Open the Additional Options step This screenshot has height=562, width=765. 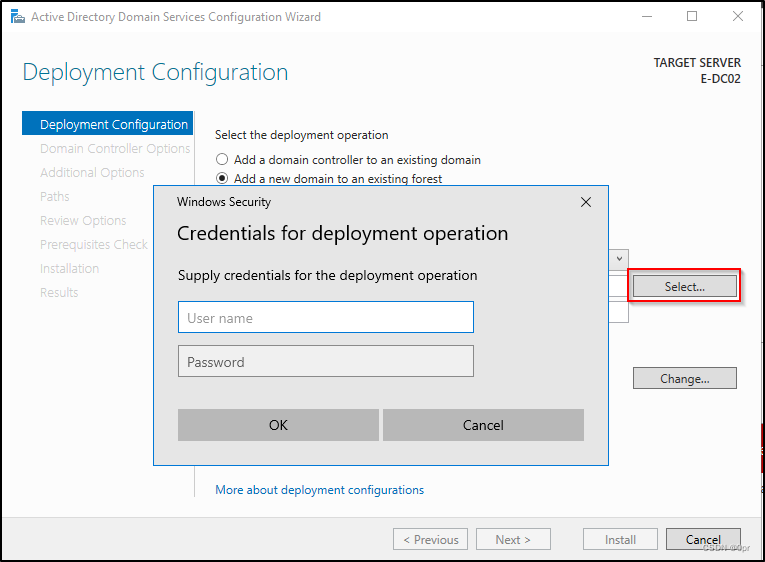click(92, 173)
